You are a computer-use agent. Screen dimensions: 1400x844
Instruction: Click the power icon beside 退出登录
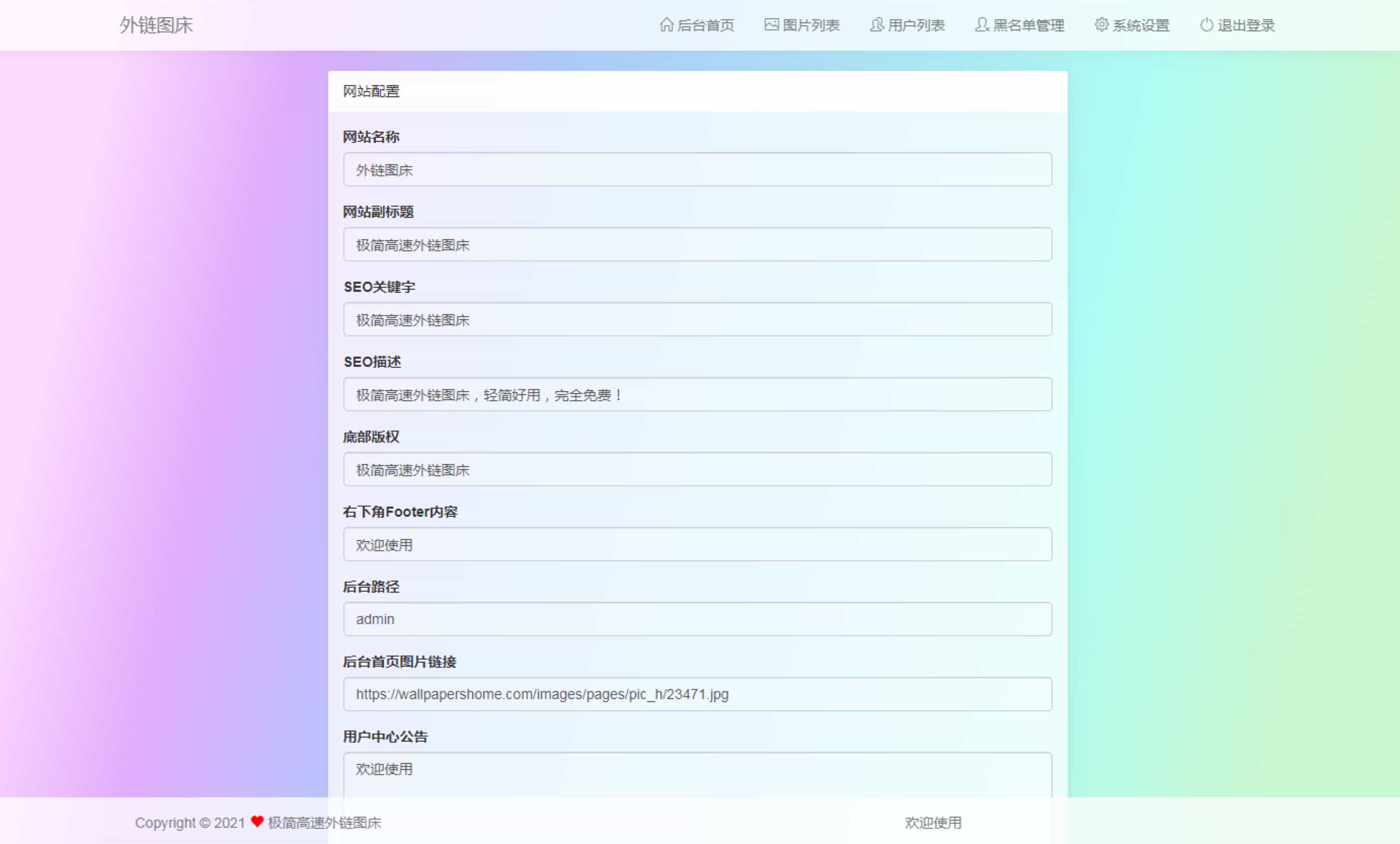pos(1206,25)
